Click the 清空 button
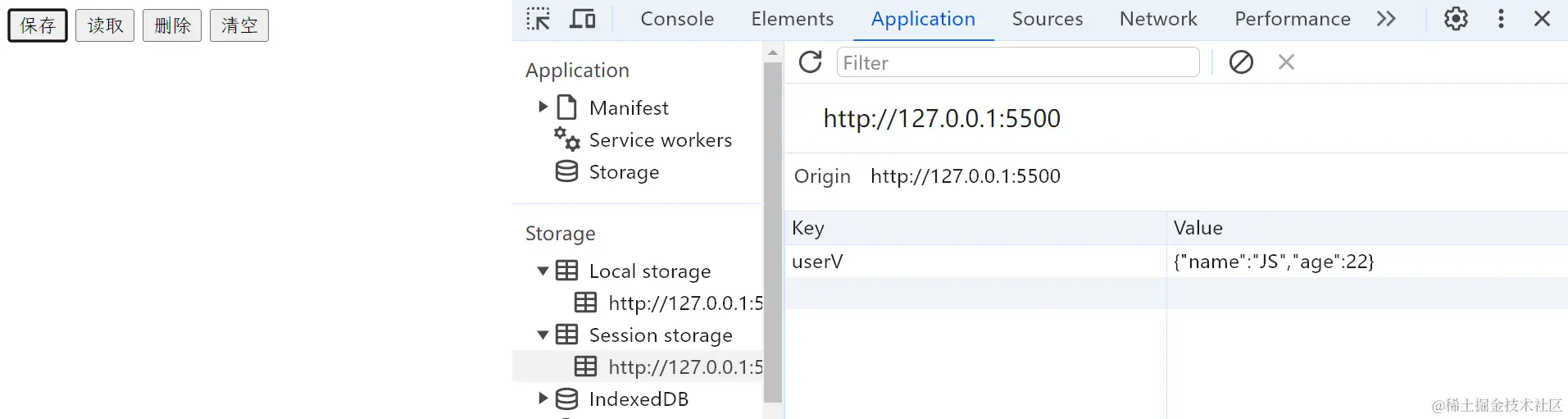 point(239,25)
